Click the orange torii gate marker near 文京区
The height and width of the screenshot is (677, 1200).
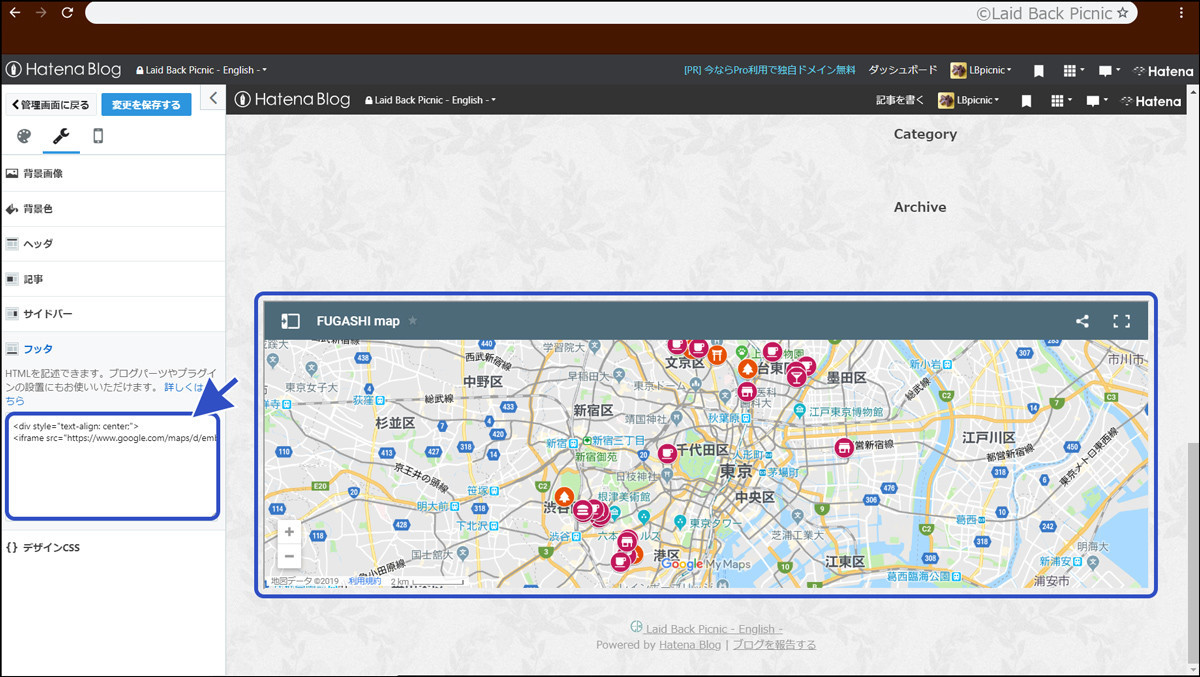coord(717,355)
